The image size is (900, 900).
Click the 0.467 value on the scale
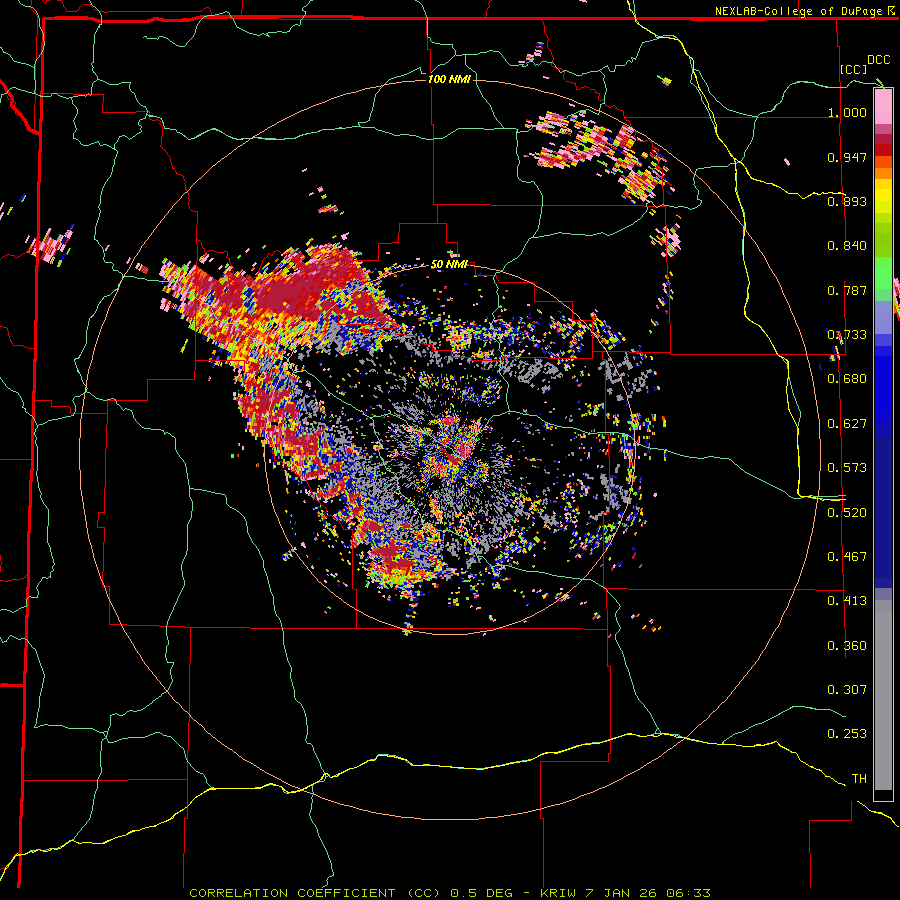click(847, 557)
